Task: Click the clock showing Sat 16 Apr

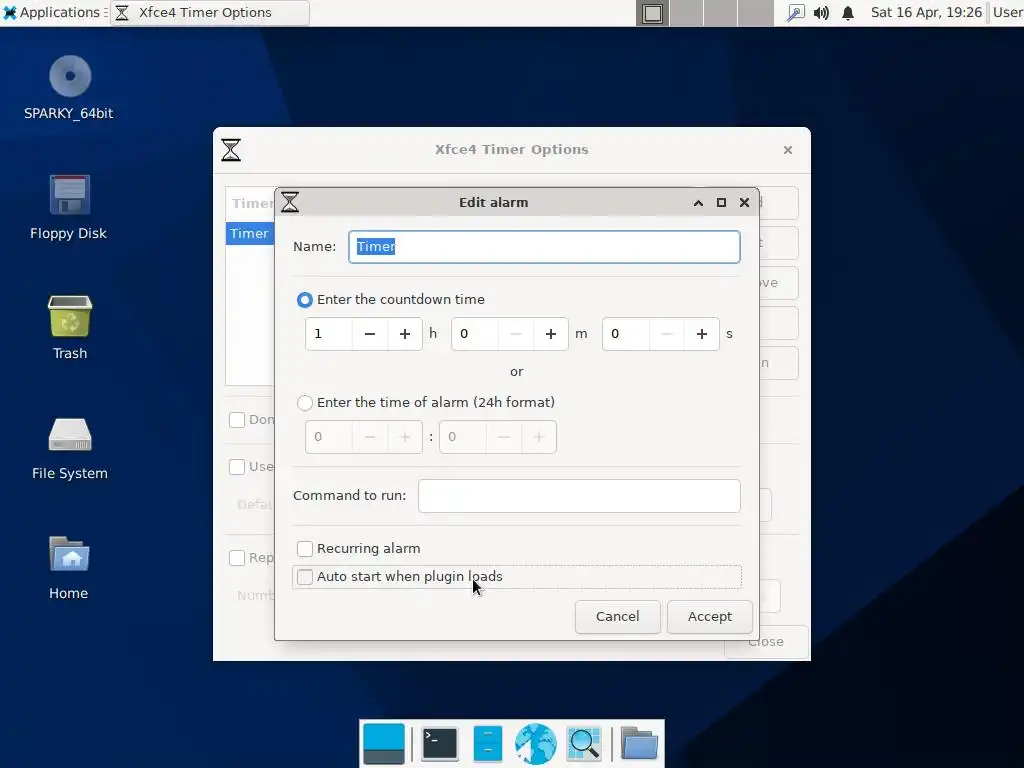Action: 926,12
